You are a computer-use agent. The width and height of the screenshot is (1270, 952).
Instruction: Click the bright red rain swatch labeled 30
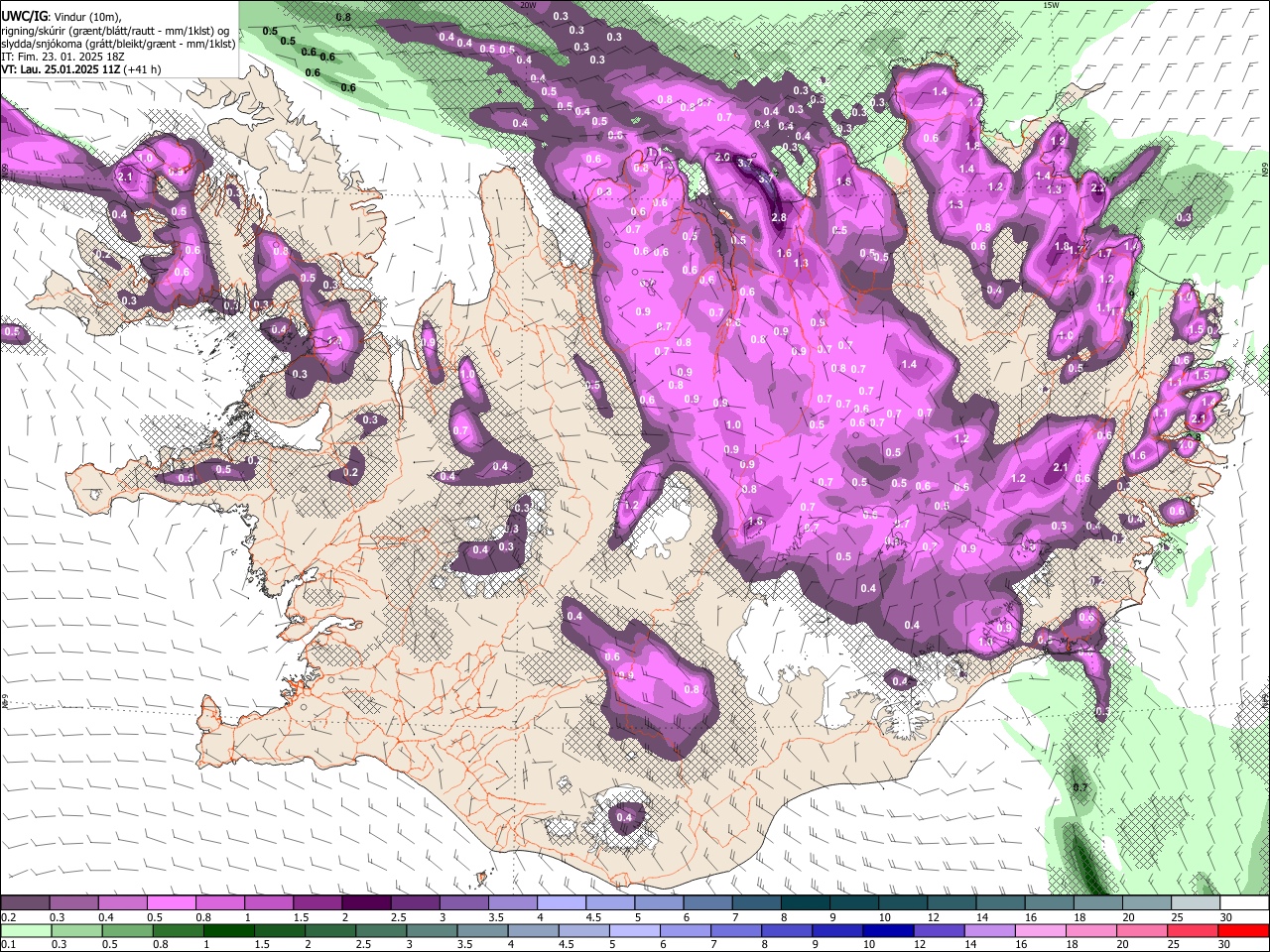coord(1243,931)
